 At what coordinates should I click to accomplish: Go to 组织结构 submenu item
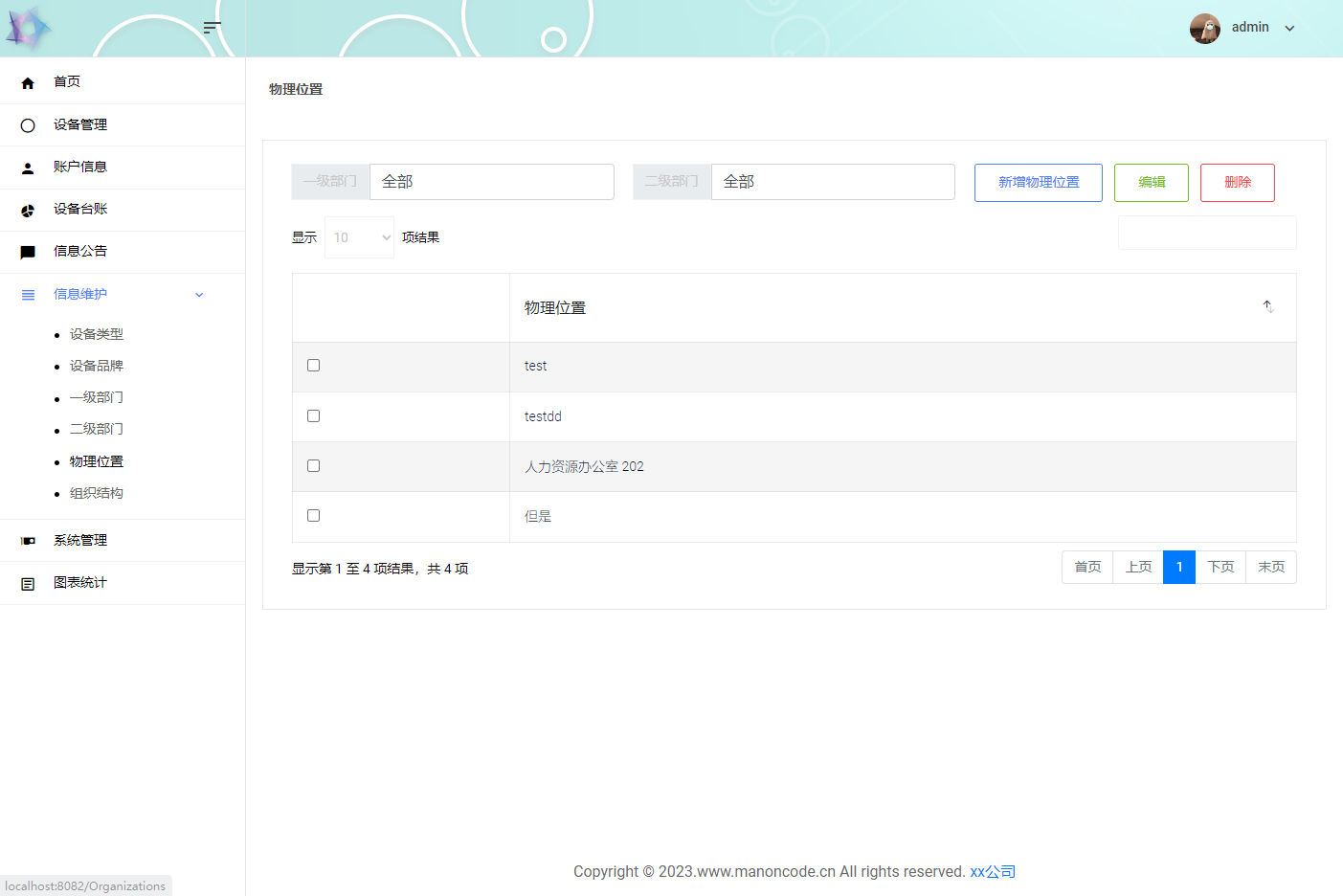point(97,493)
